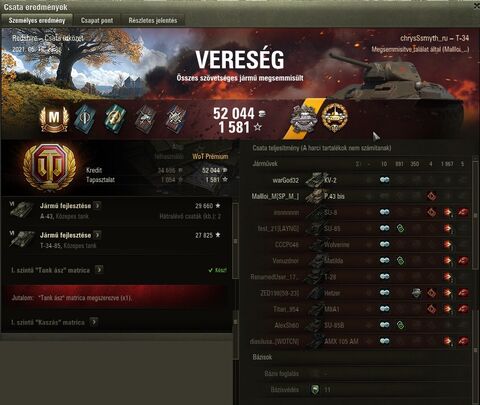Screen dimensions: 480x405
Task: Click the Bázisvédés shield icon
Action: [x=315, y=389]
